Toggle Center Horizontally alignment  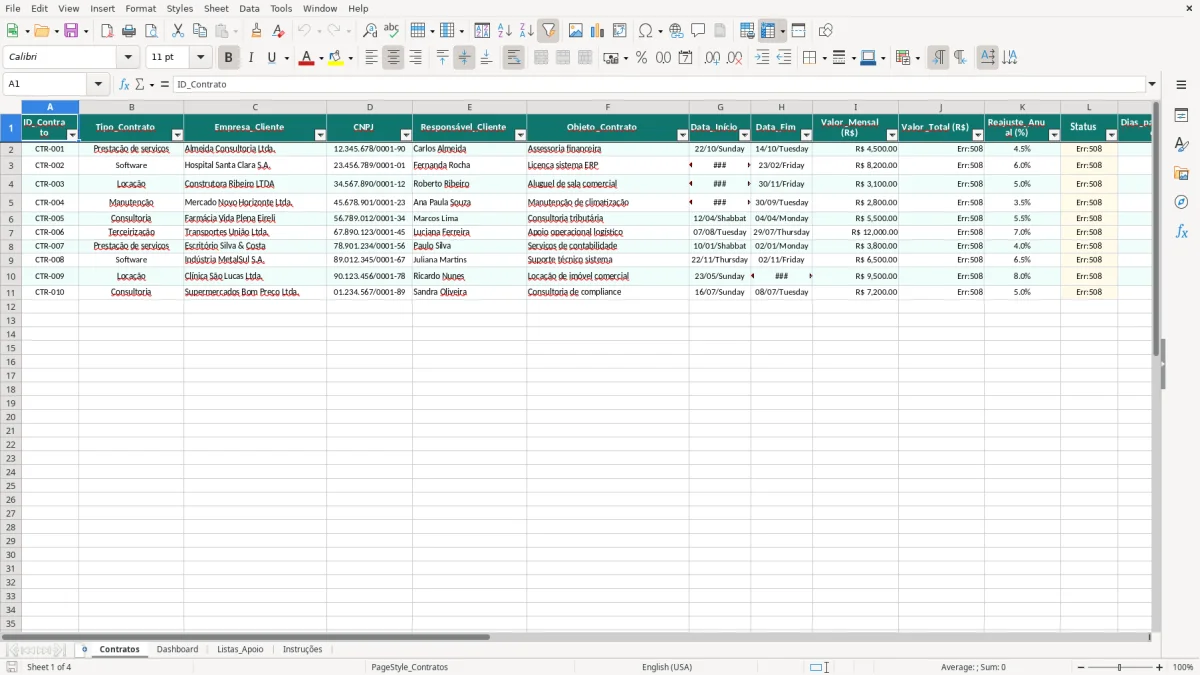(393, 58)
